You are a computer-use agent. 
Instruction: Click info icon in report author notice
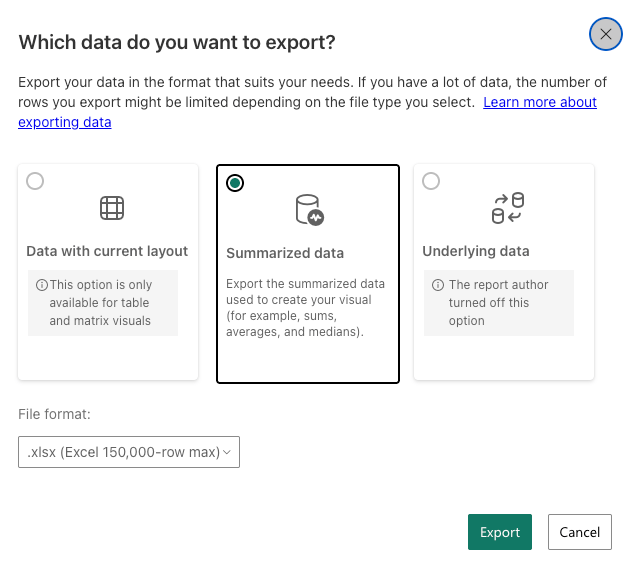pyautogui.click(x=438, y=284)
